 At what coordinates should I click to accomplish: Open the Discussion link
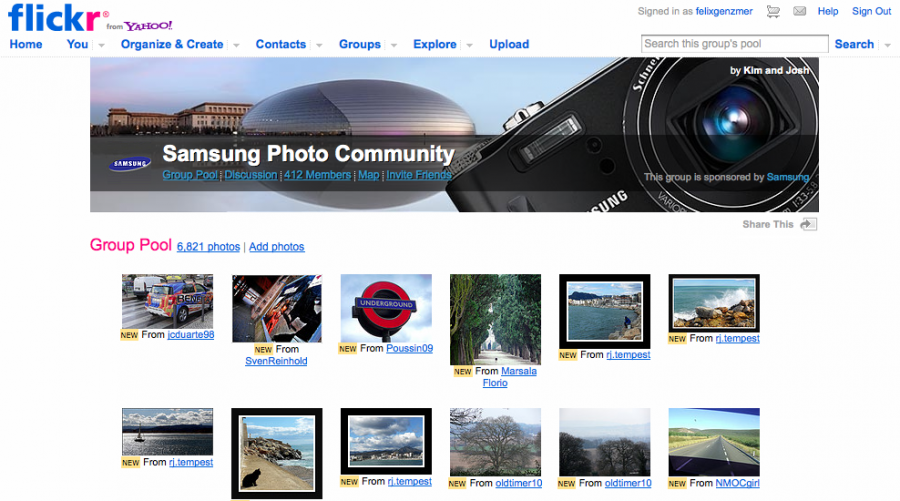click(x=251, y=175)
